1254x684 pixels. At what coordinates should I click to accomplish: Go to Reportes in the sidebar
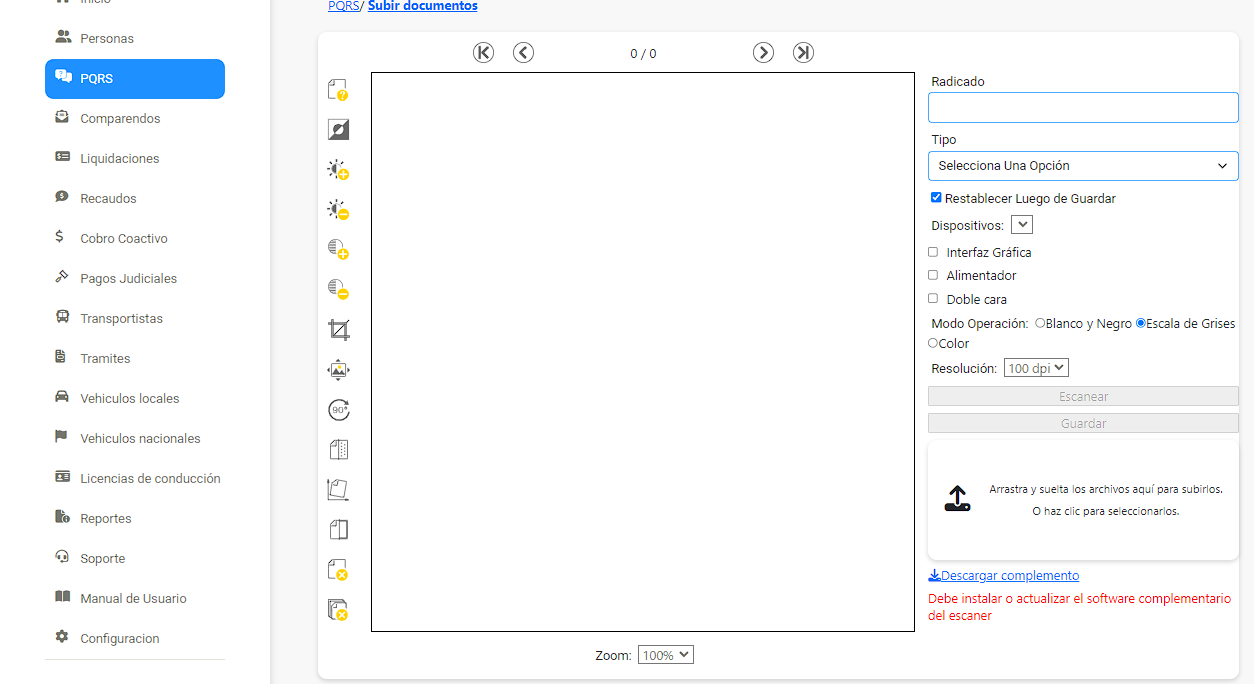(x=135, y=518)
